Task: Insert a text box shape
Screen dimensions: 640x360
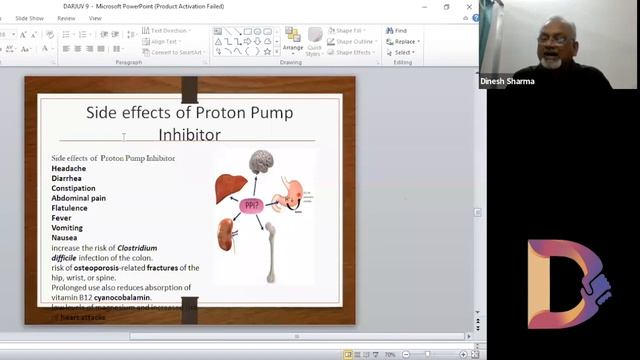Action: tap(218, 31)
